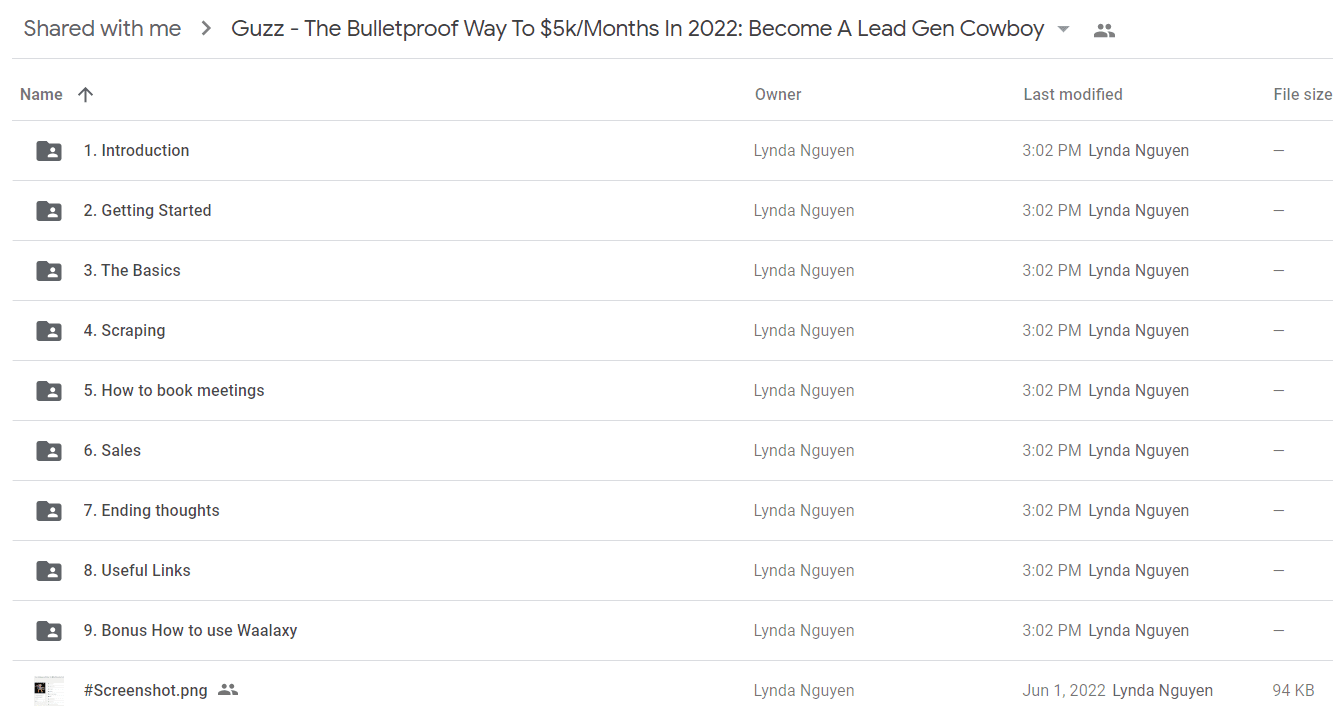Click the Owner column header
The image size is (1333, 718).
[778, 94]
